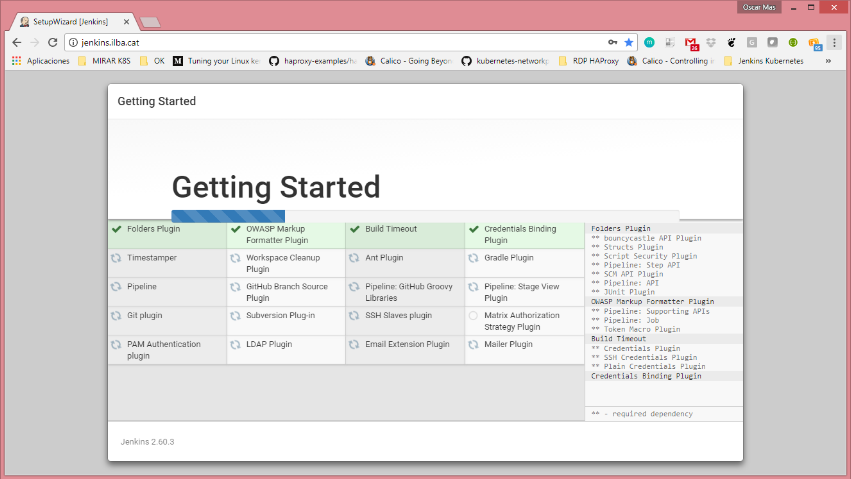Screen dimensions: 851x479
Task: Close the SetupWizard [Jenkins] tab
Action: click(126, 22)
